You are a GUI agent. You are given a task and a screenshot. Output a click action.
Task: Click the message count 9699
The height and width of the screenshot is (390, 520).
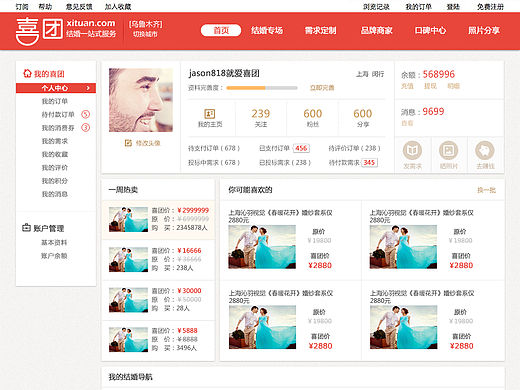pos(433,111)
